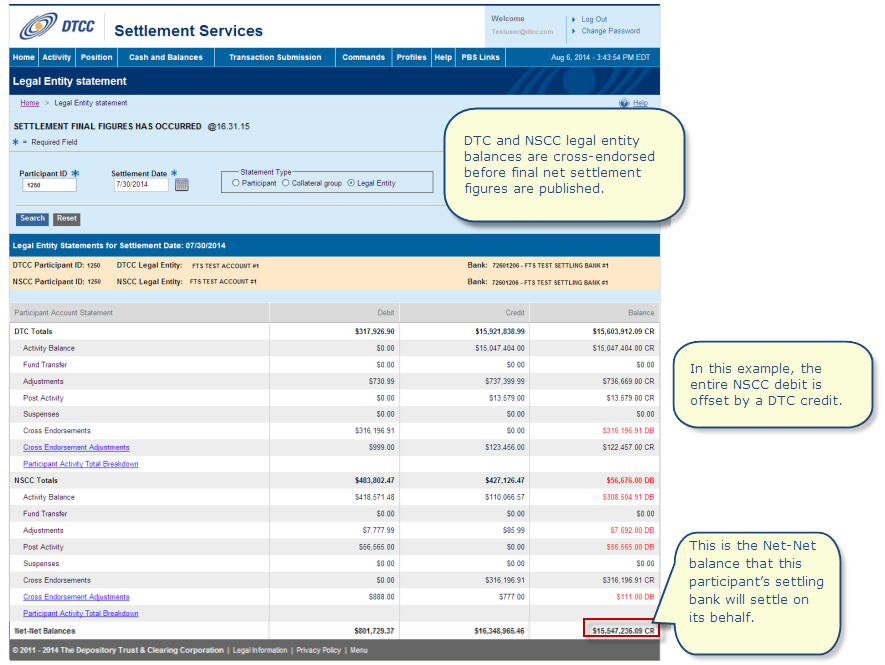
Task: Click DTC Totals debit $317,926.90
Action: point(375,331)
